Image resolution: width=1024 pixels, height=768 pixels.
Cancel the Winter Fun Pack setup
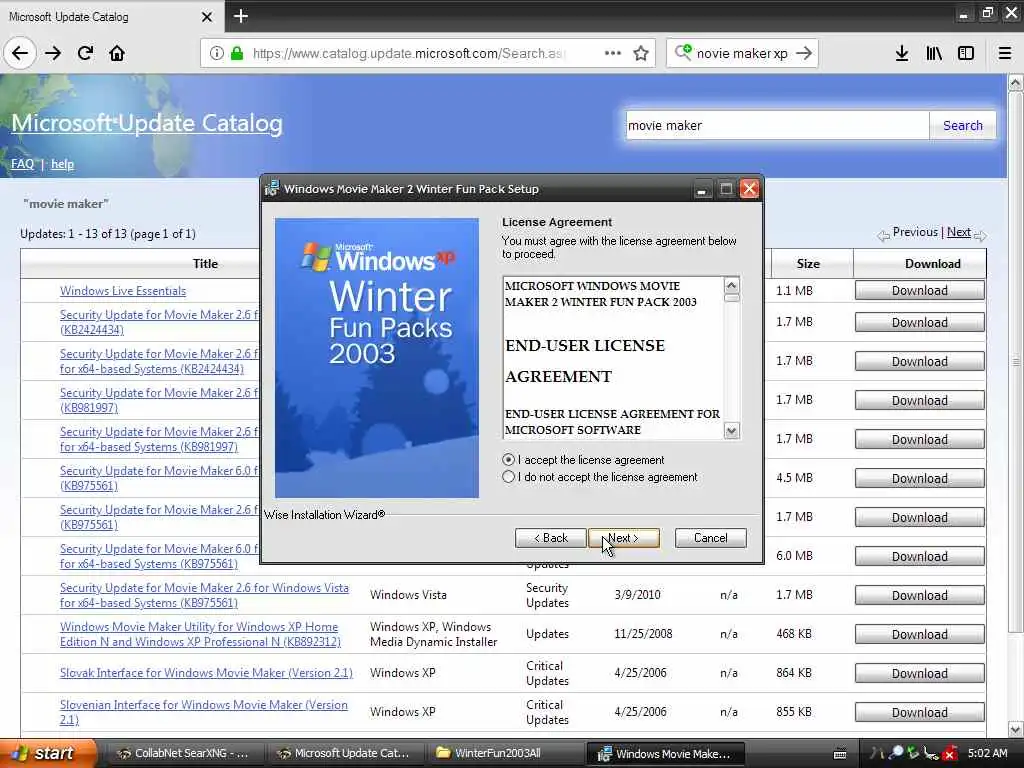711,538
